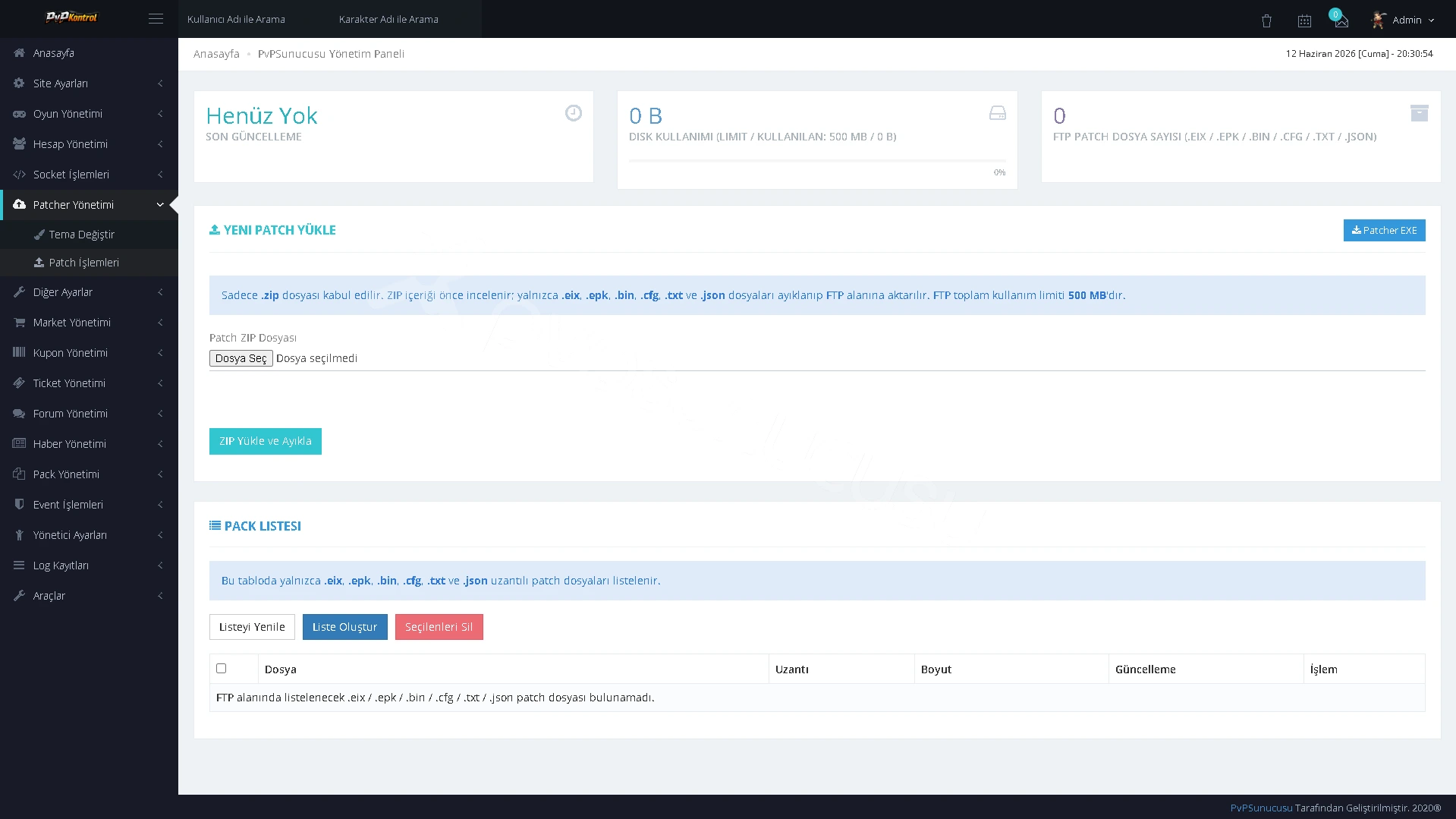This screenshot has width=1456, height=819.
Task: Click the Seçilenleri Sil button
Action: 439,627
